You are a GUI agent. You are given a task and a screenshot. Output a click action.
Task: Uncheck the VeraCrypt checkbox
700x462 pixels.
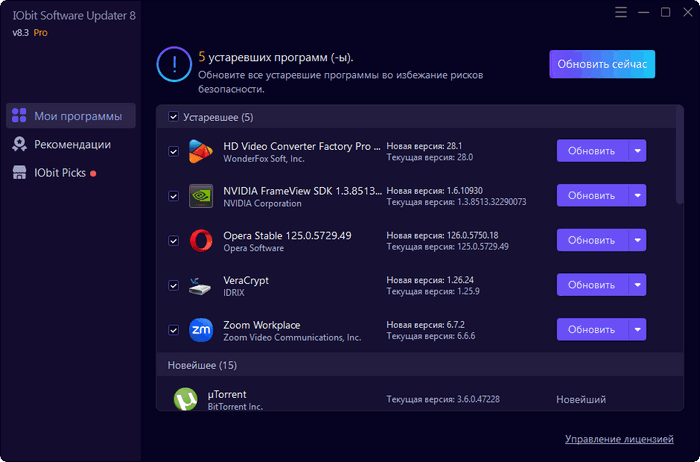pyautogui.click(x=173, y=285)
